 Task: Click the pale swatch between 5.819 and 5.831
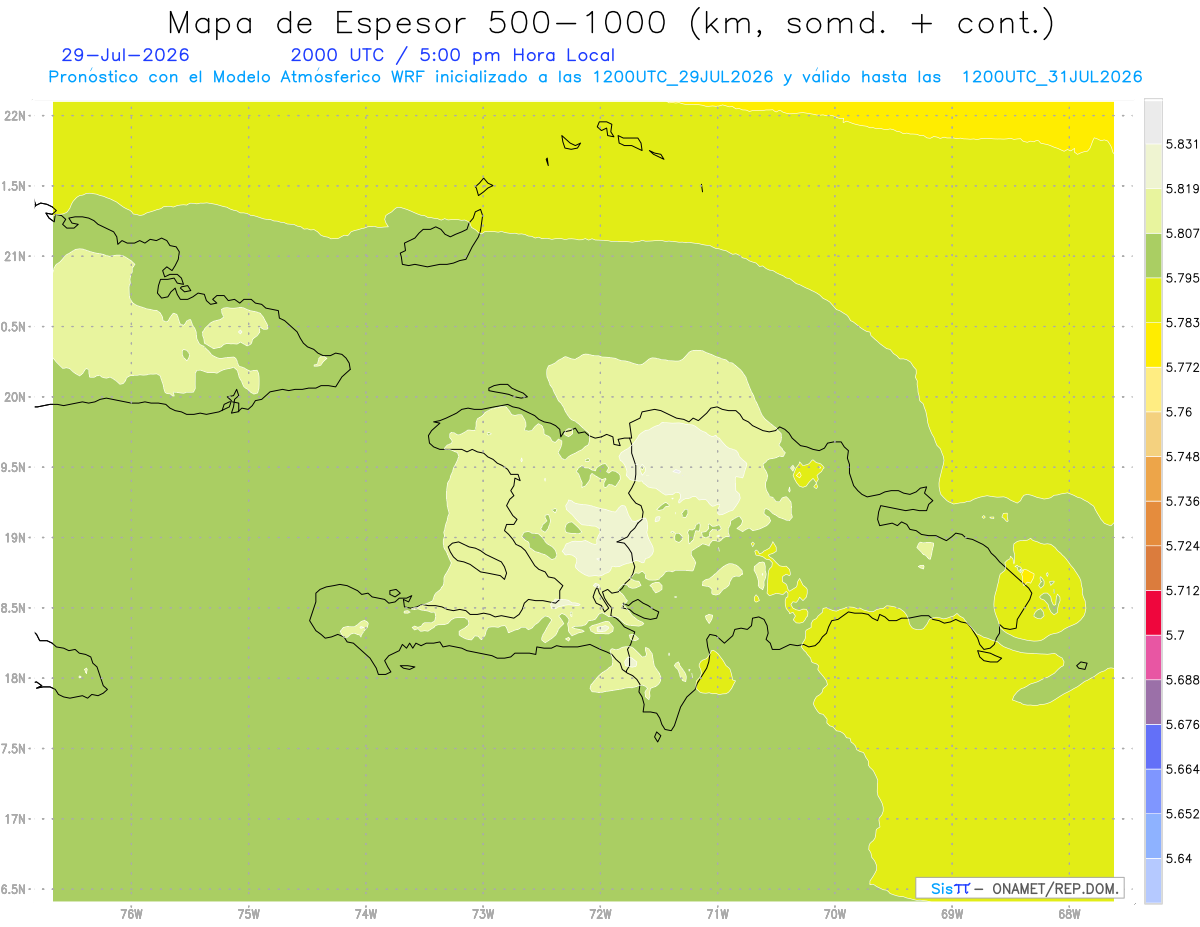point(1153,165)
